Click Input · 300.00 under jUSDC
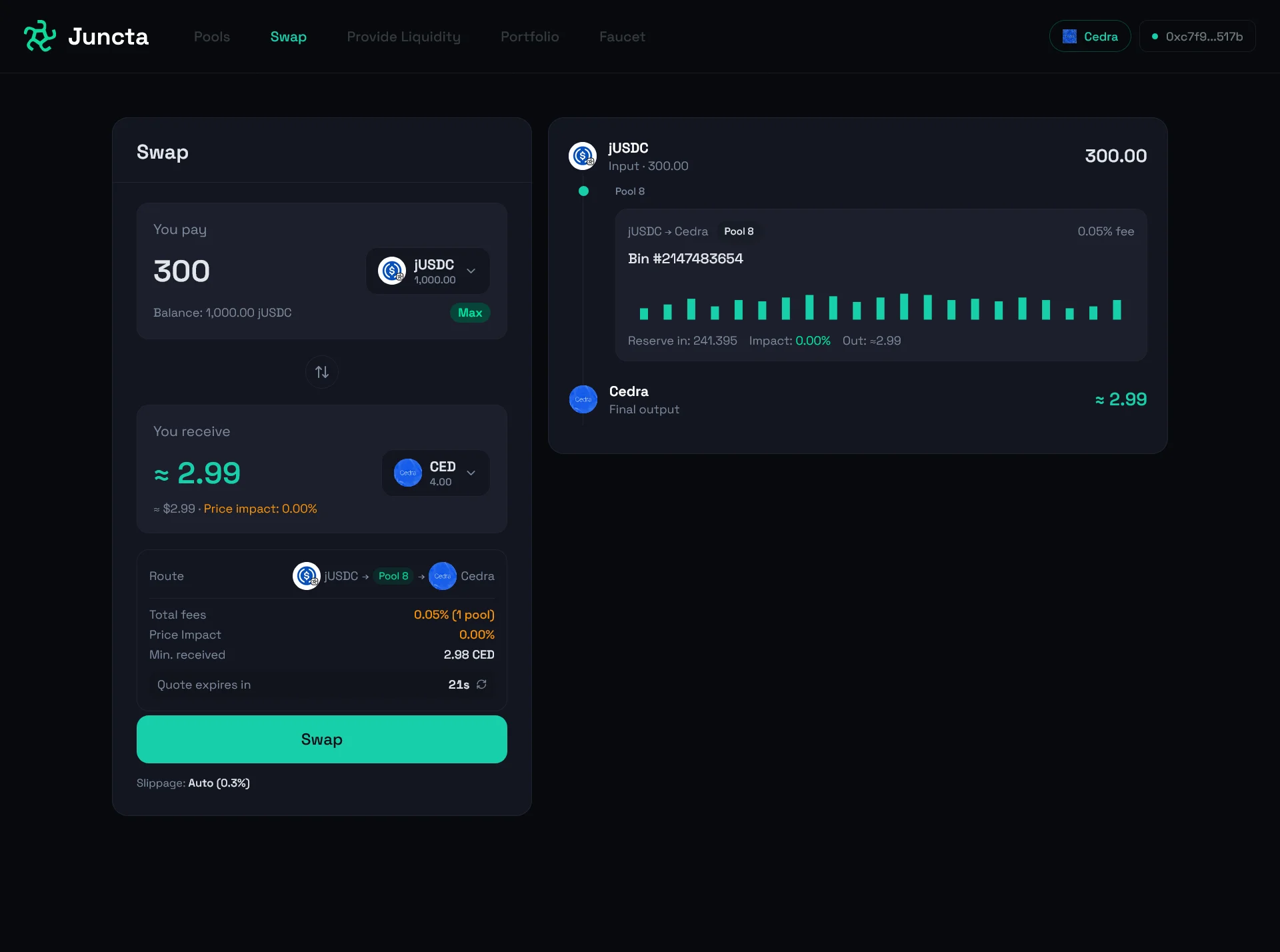This screenshot has width=1280, height=952. 649,166
